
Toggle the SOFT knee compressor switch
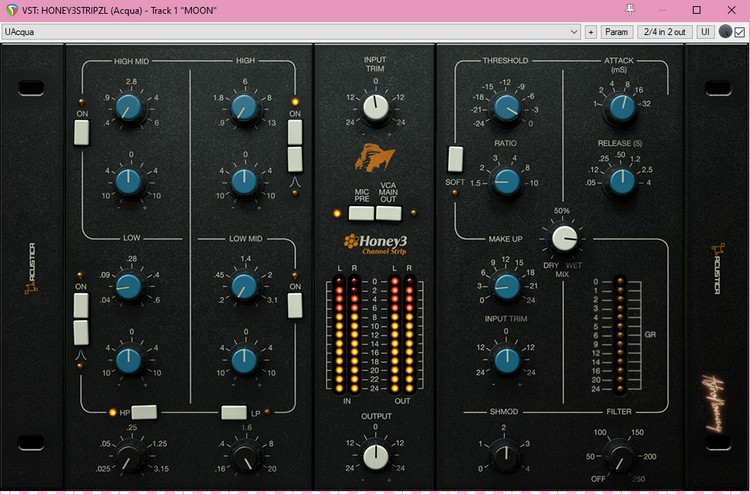point(455,158)
